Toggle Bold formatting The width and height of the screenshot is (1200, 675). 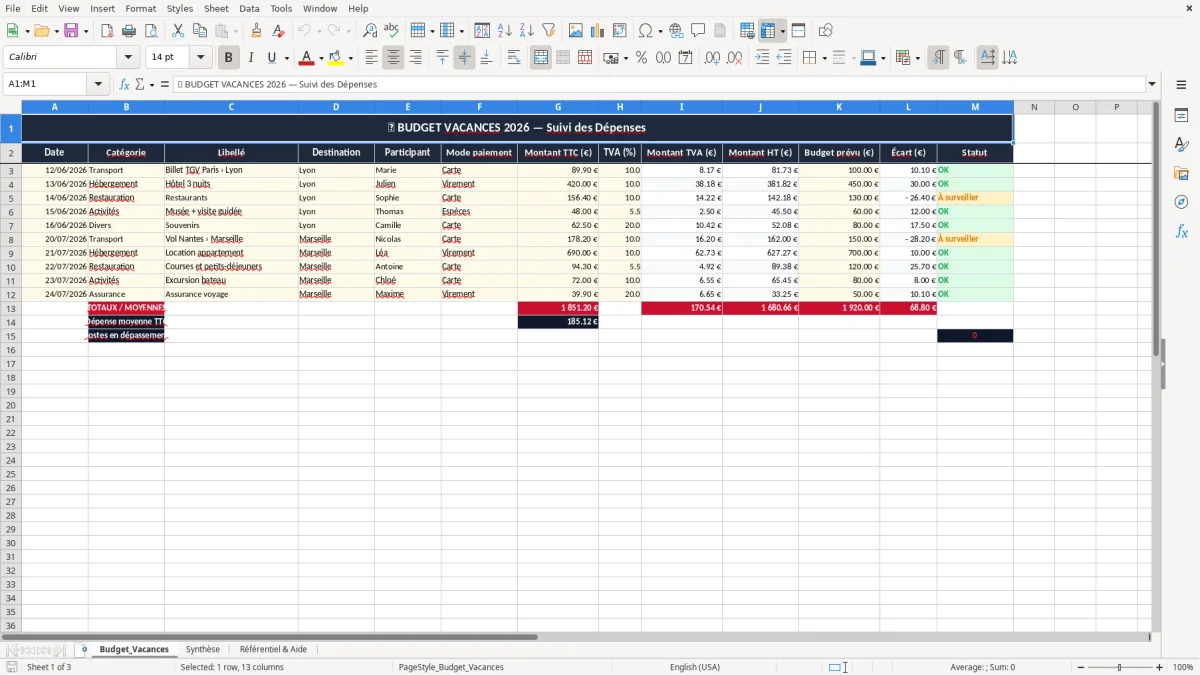[229, 58]
